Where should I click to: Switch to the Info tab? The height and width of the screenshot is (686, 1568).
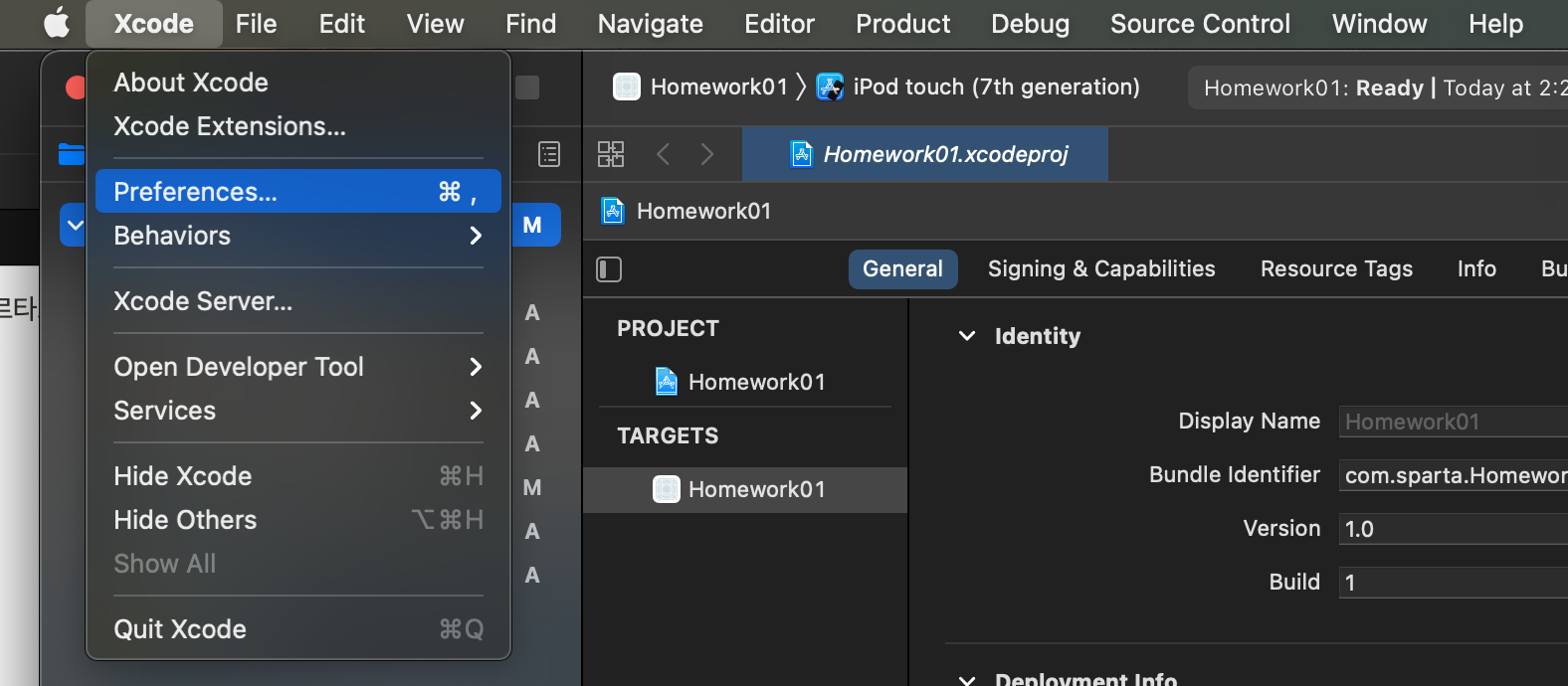pyautogui.click(x=1476, y=269)
